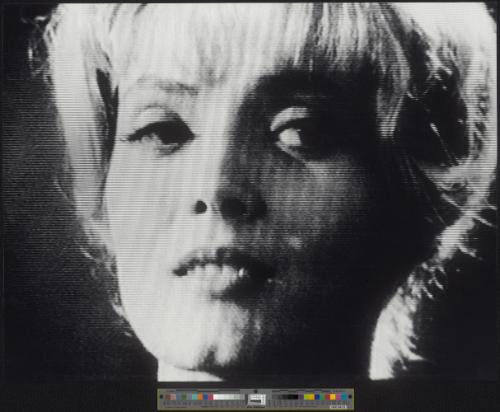Click the black patch on color chart

pyautogui.click(x=293, y=397)
